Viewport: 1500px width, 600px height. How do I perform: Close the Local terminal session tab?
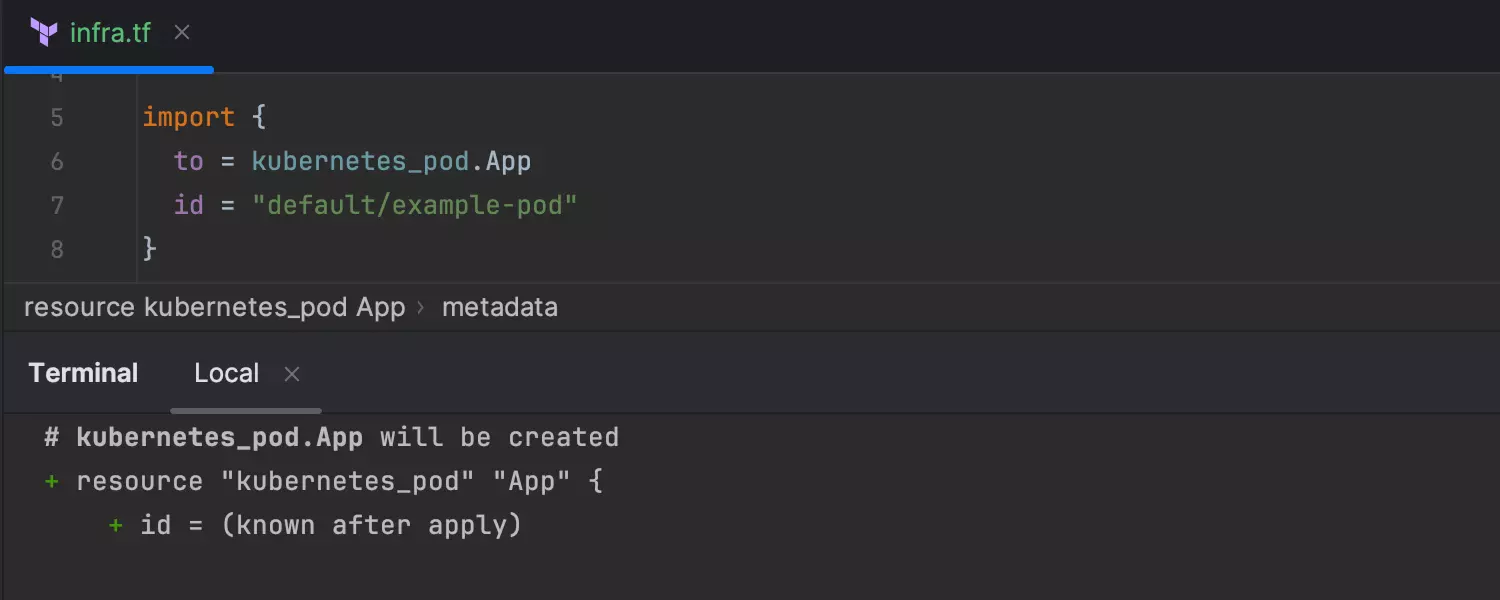click(292, 374)
